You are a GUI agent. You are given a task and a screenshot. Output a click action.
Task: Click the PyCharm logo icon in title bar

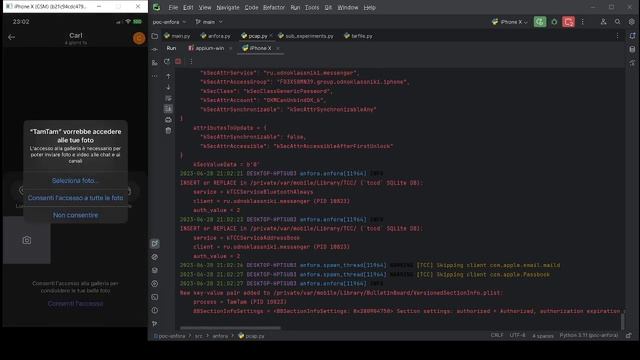click(x=157, y=7)
